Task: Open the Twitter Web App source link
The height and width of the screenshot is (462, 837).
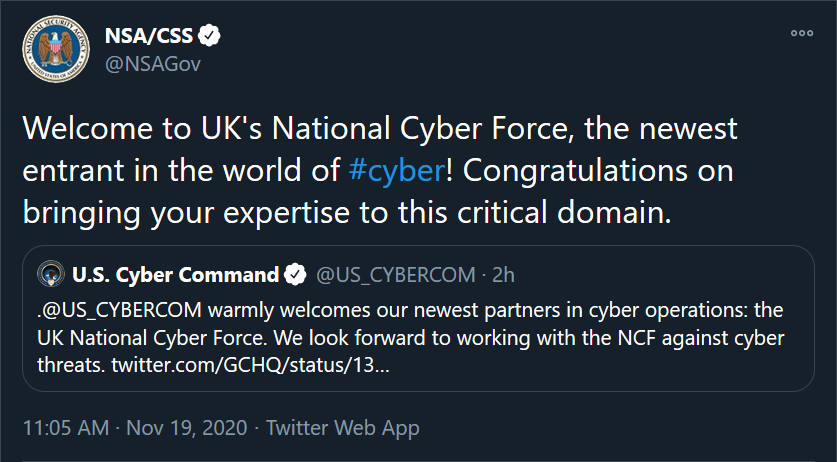Action: click(343, 428)
